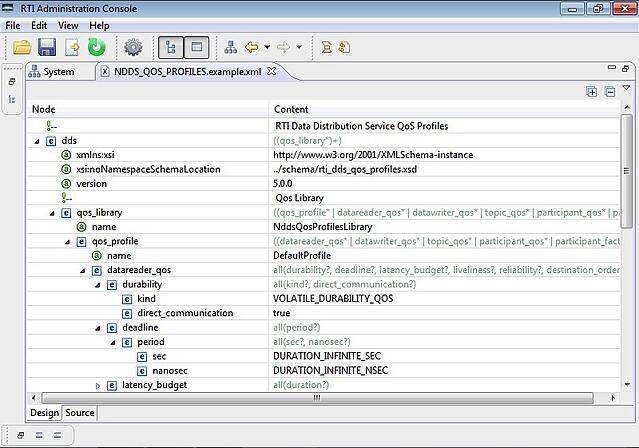
Task: Select the nanosec element row
Action: pos(324,371)
